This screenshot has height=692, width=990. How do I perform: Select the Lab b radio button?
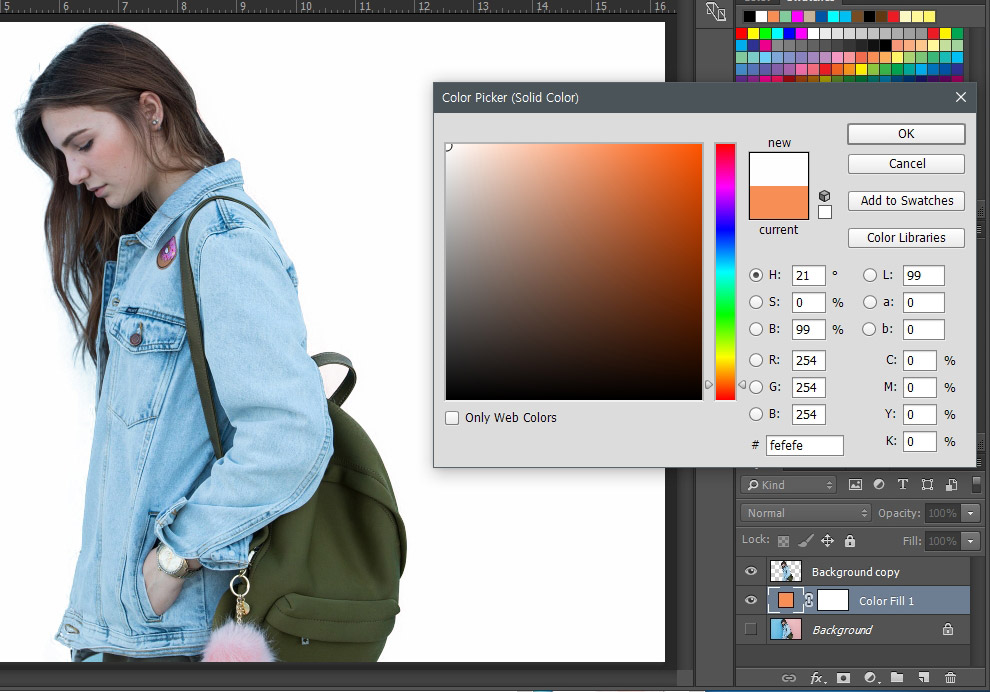pos(869,329)
